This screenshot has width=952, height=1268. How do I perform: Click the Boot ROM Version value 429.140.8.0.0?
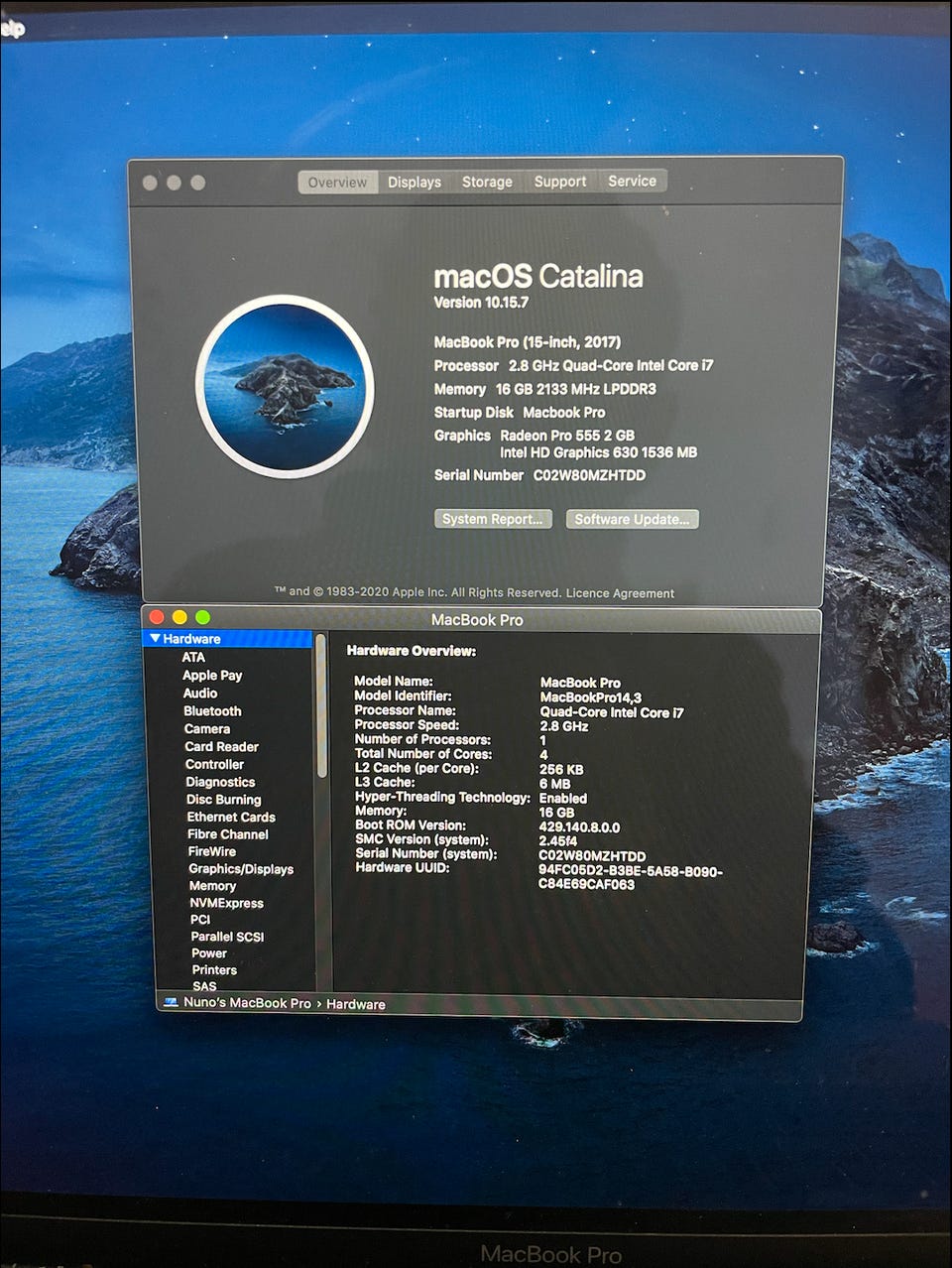579,826
